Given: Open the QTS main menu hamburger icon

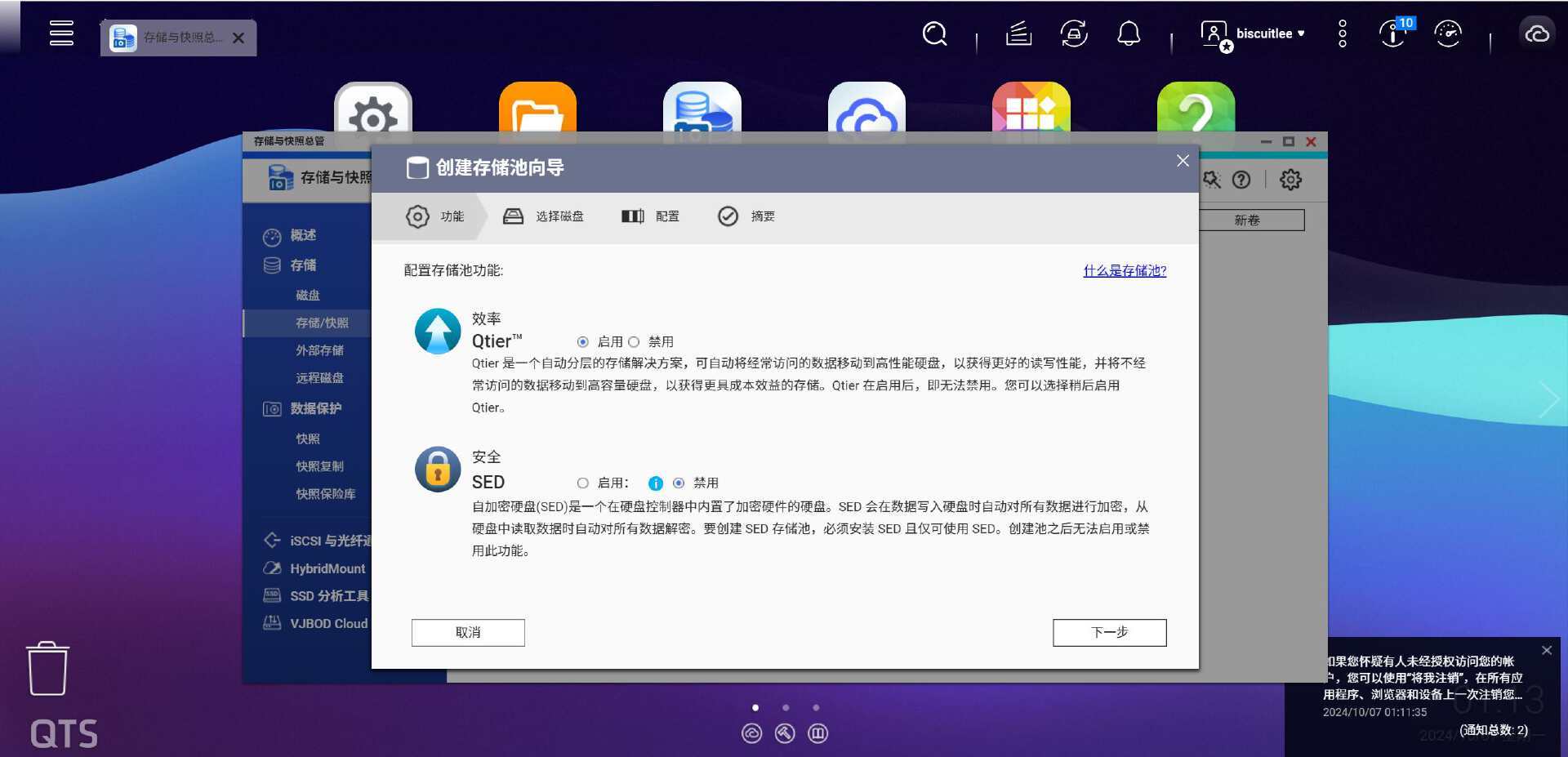Looking at the screenshot, I should click(61, 33).
